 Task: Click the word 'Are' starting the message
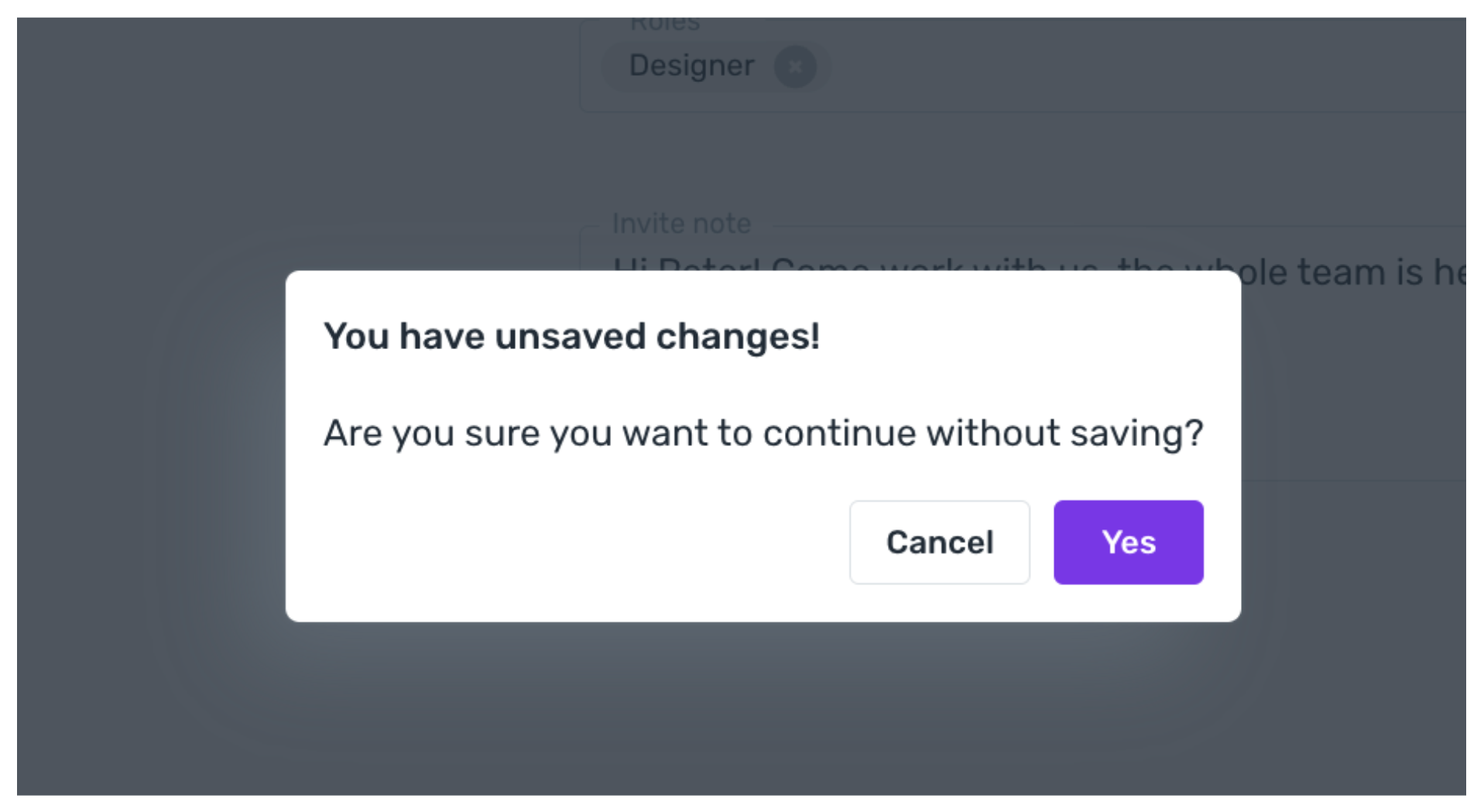pos(352,433)
